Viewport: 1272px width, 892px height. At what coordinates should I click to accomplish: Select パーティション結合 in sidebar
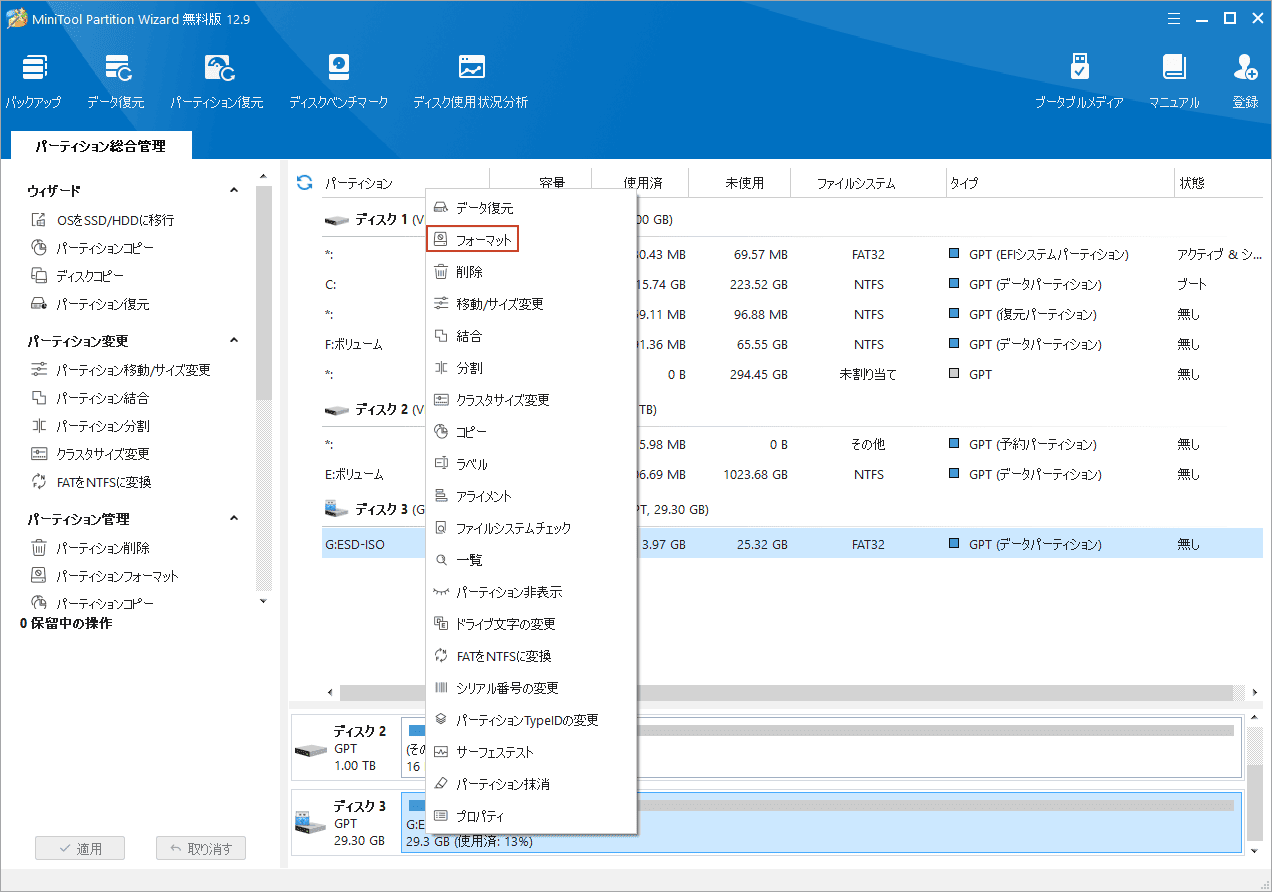[91, 398]
